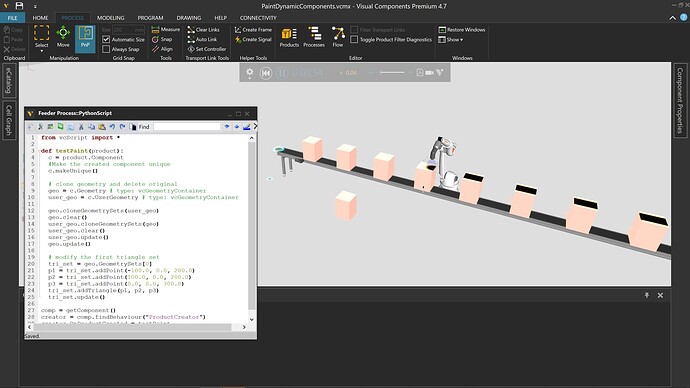Open the FILE menu
690x388 pixels.
(x=12, y=18)
